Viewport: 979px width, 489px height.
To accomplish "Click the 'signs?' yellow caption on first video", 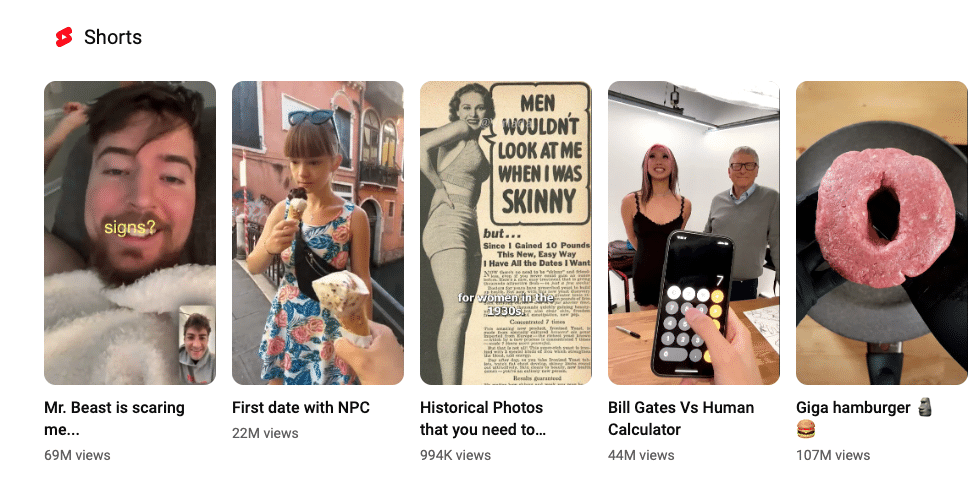I will point(130,227).
